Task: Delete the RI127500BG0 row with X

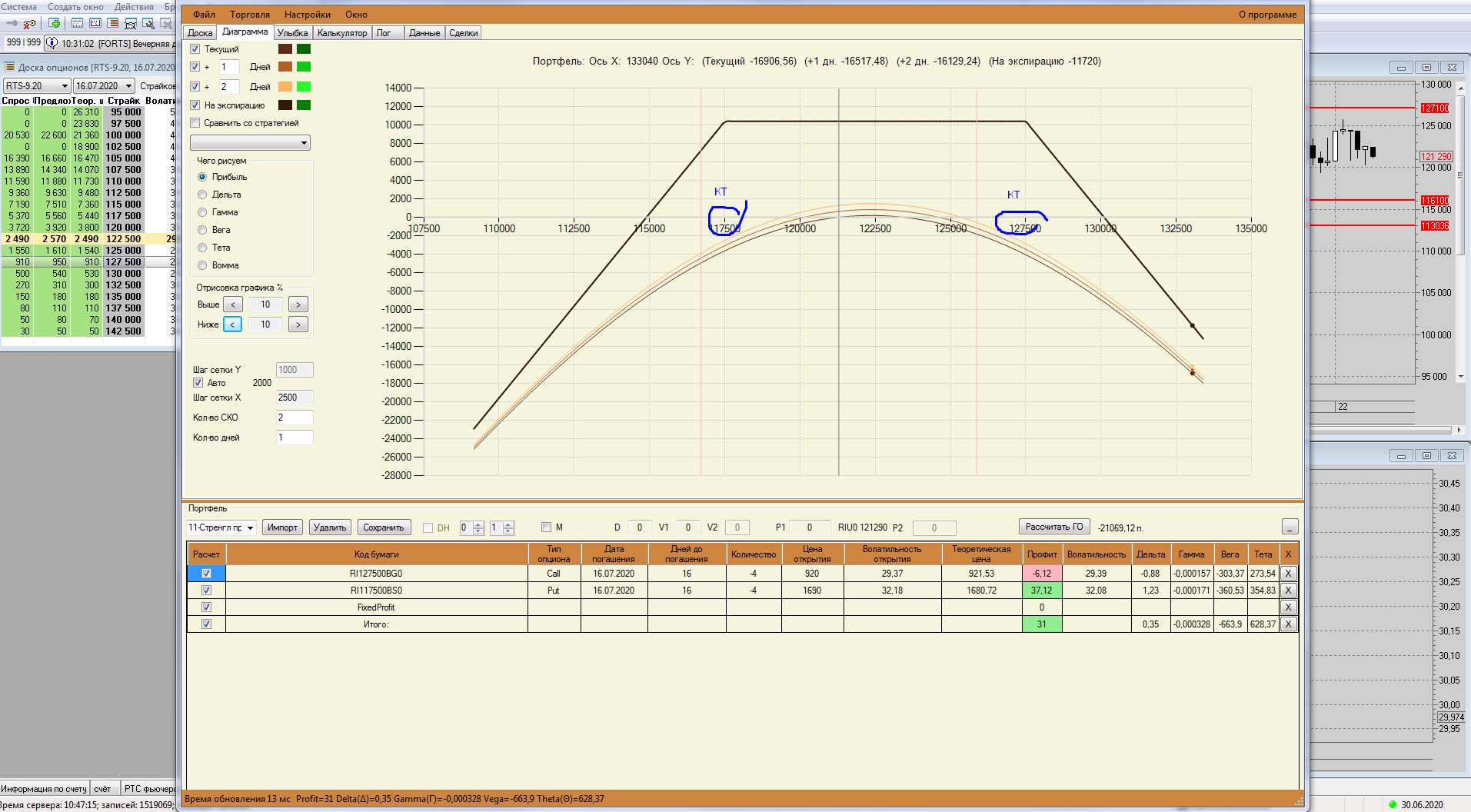Action: pyautogui.click(x=1289, y=574)
